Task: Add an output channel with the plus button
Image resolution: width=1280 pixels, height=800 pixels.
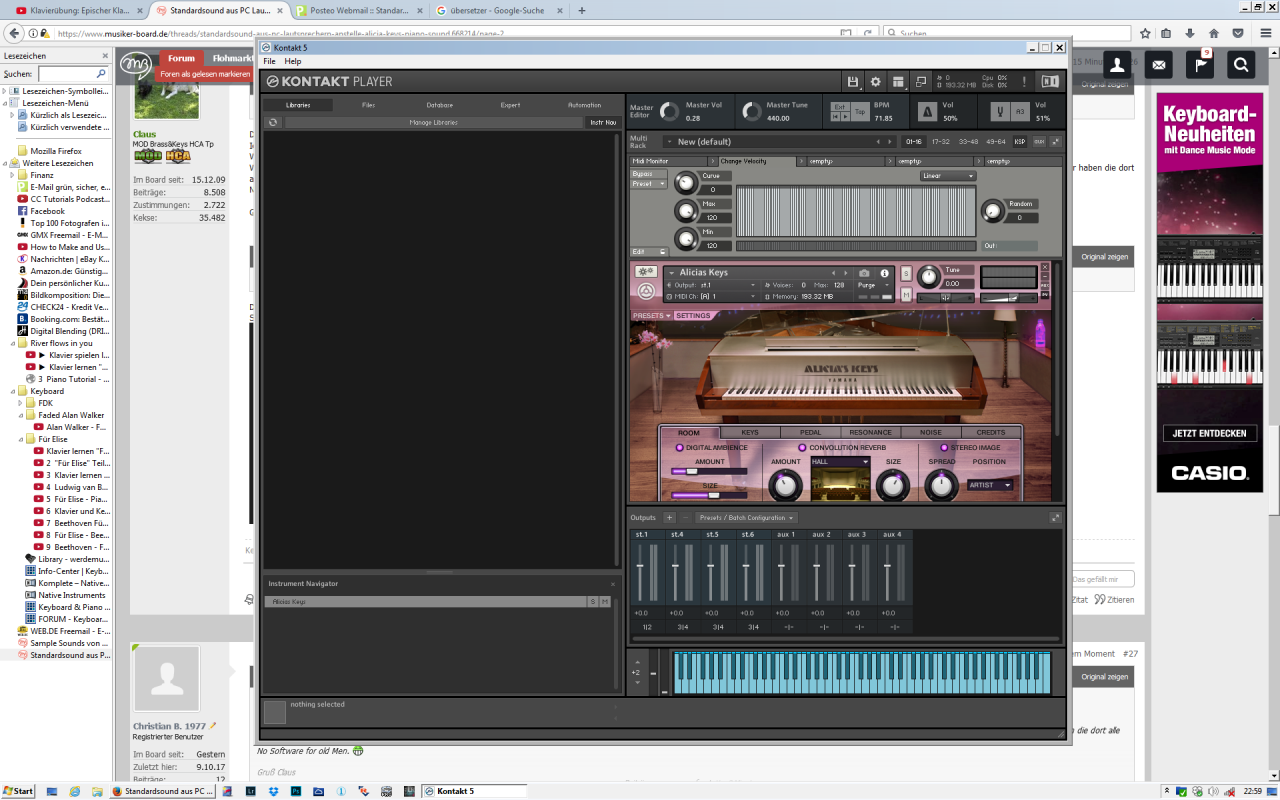Action: pos(670,518)
